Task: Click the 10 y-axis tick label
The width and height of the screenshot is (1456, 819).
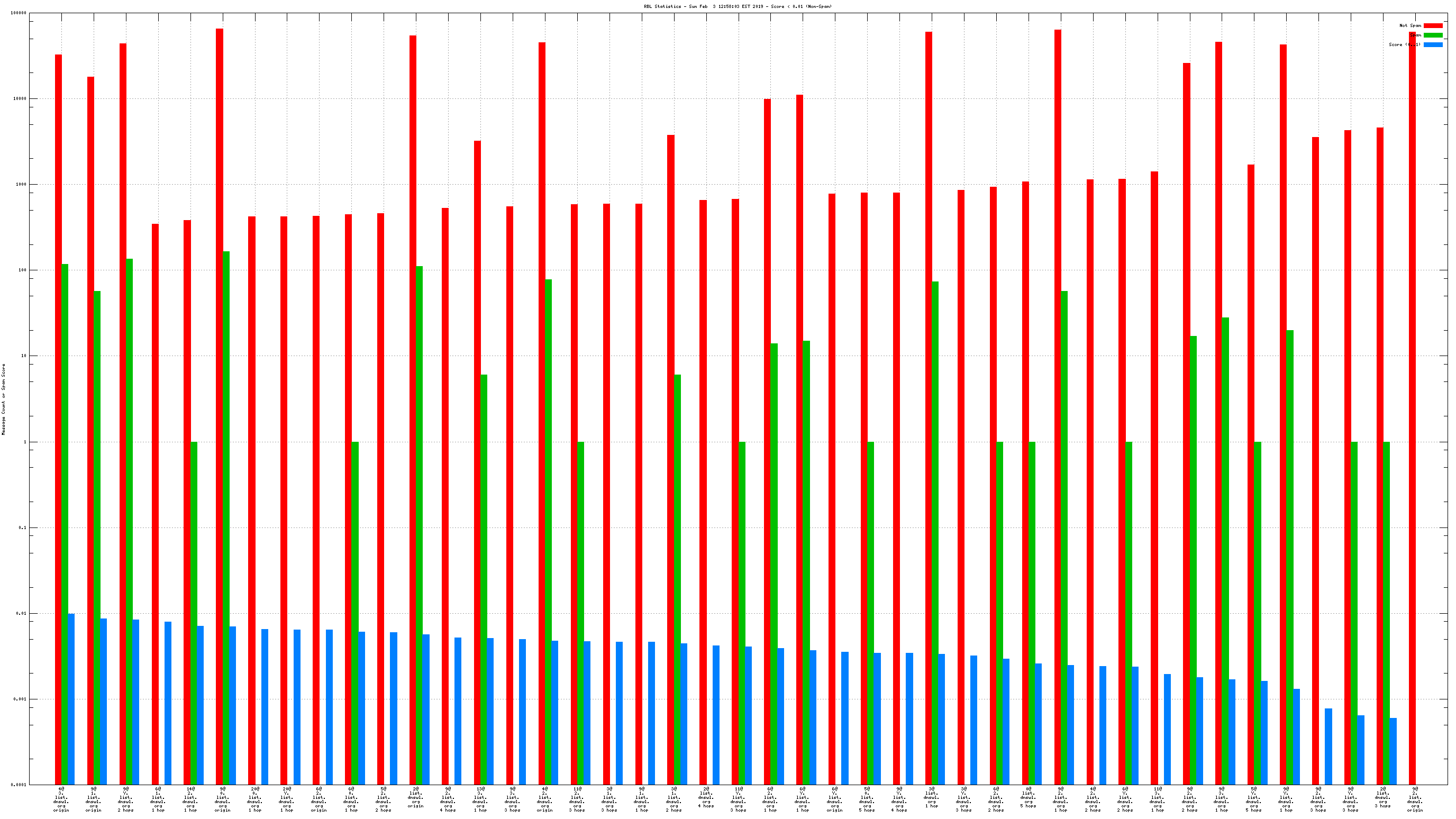Action: click(23, 356)
